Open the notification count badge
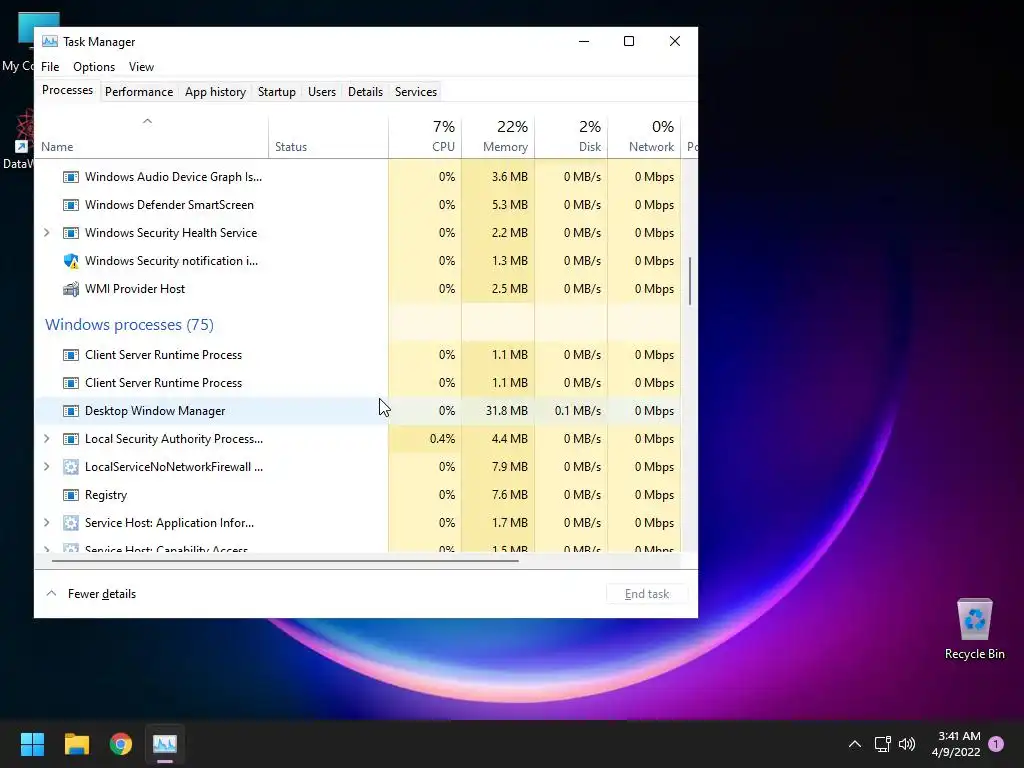Viewport: 1024px width, 768px height. 996,744
